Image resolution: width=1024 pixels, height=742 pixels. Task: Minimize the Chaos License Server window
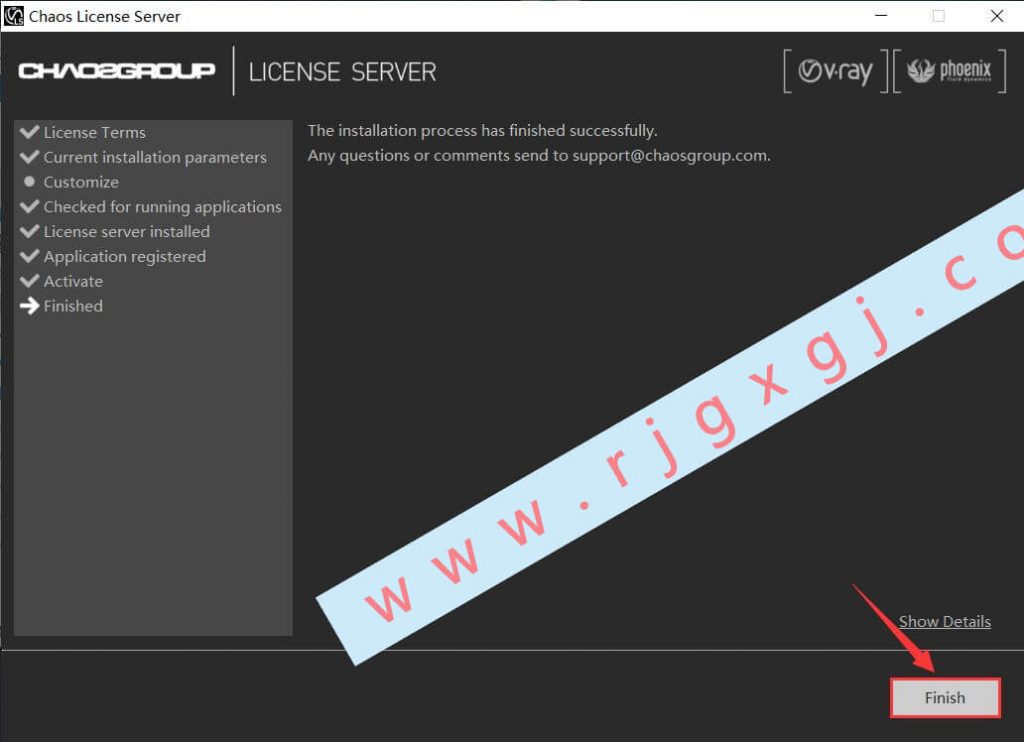pos(881,16)
